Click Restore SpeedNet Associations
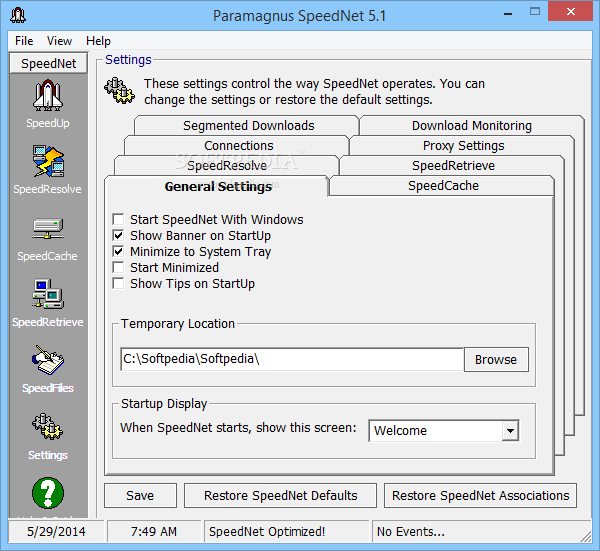Screen dimensions: 600x551 point(480,496)
